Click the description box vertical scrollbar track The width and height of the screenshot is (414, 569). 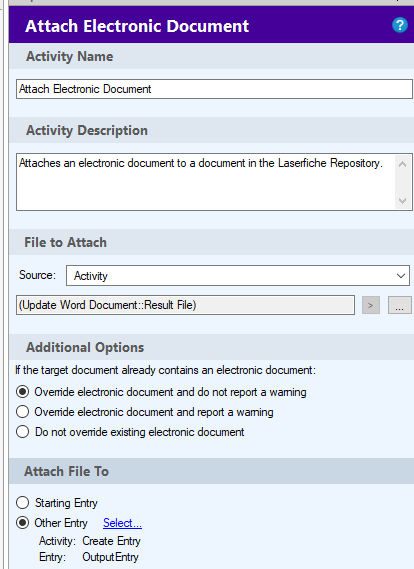pos(402,183)
